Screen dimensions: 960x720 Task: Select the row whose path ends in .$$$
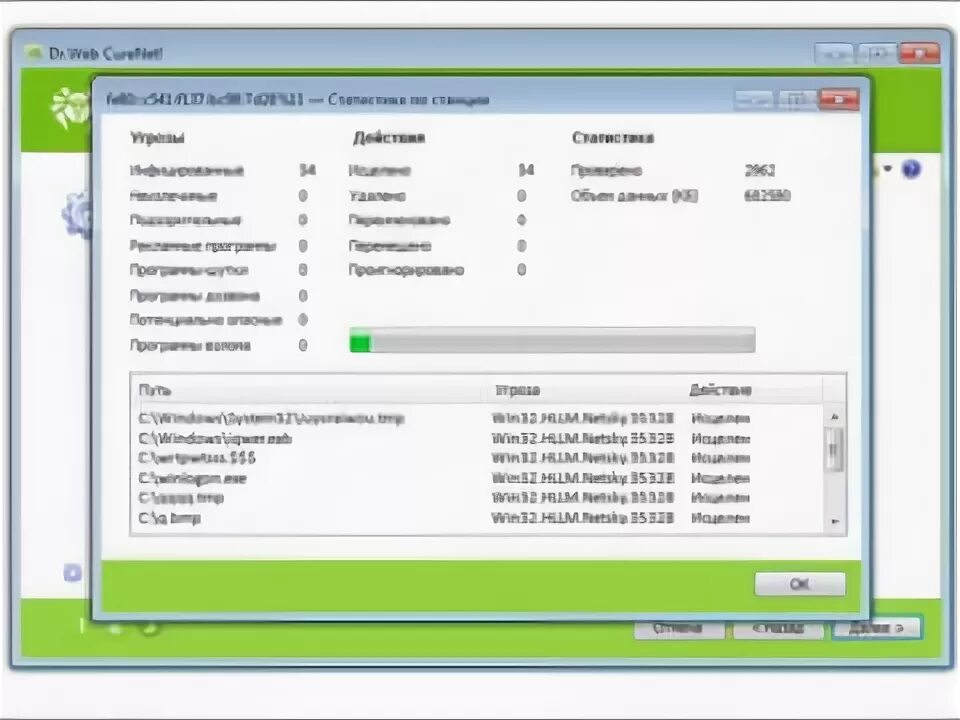coord(477,458)
